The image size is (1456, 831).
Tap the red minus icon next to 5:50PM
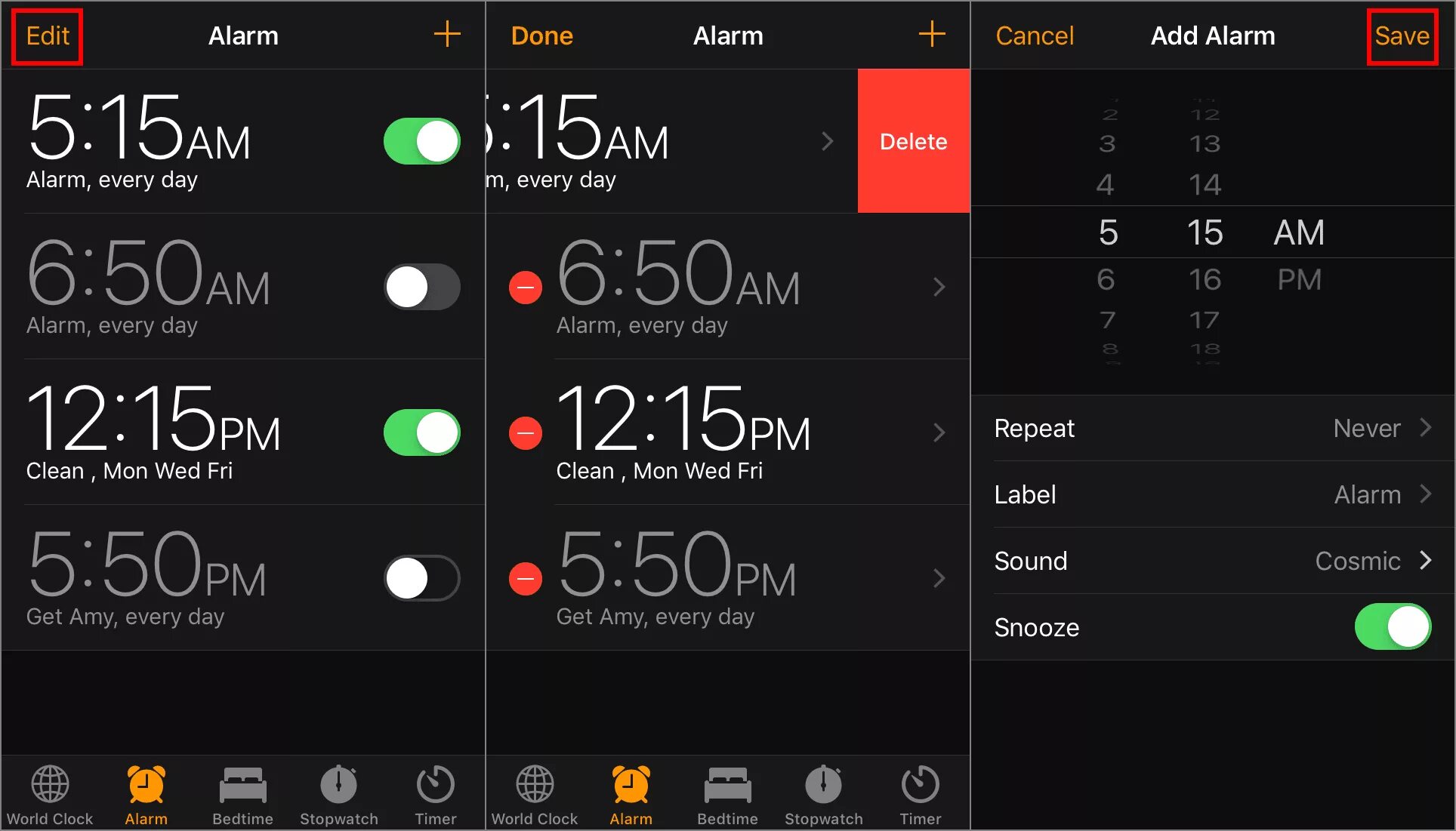[x=523, y=578]
